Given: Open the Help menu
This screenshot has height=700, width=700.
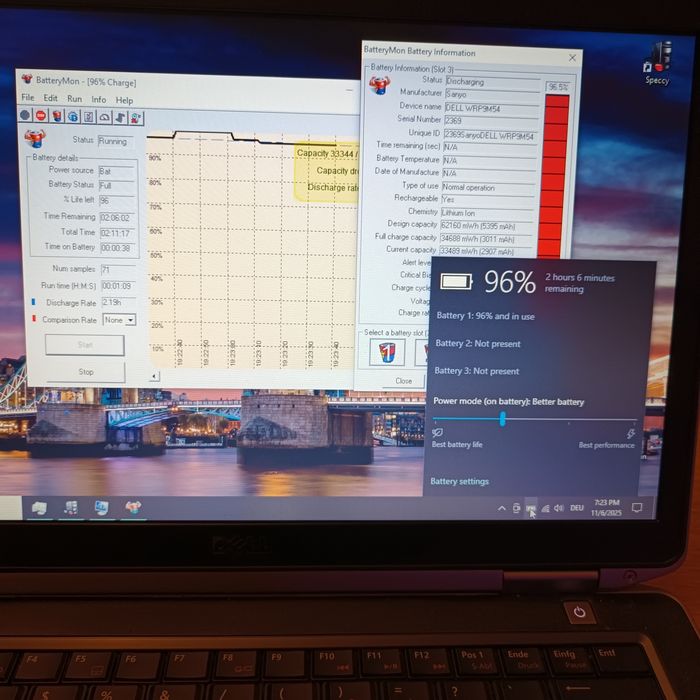Looking at the screenshot, I should coord(124,100).
